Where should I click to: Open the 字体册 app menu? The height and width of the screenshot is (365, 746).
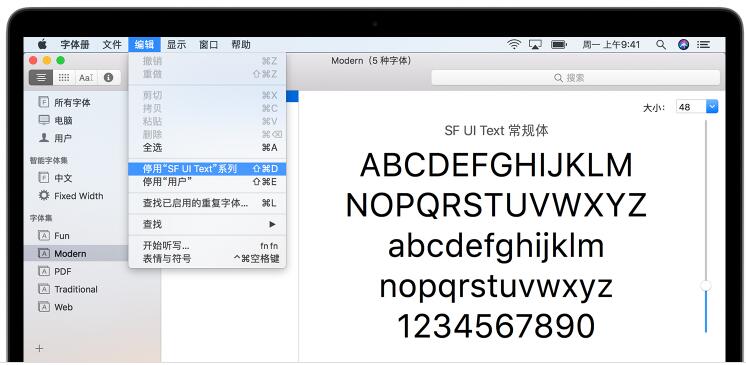point(75,45)
